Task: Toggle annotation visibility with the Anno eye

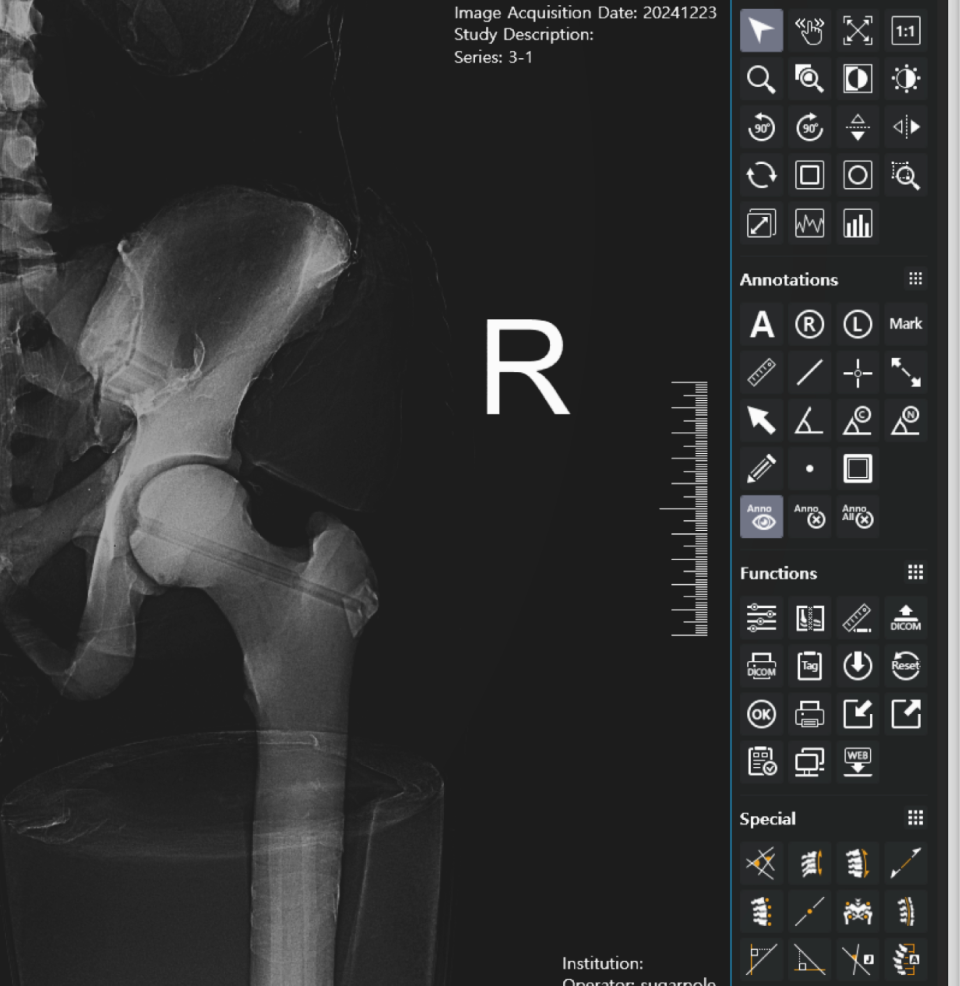Action: point(761,517)
